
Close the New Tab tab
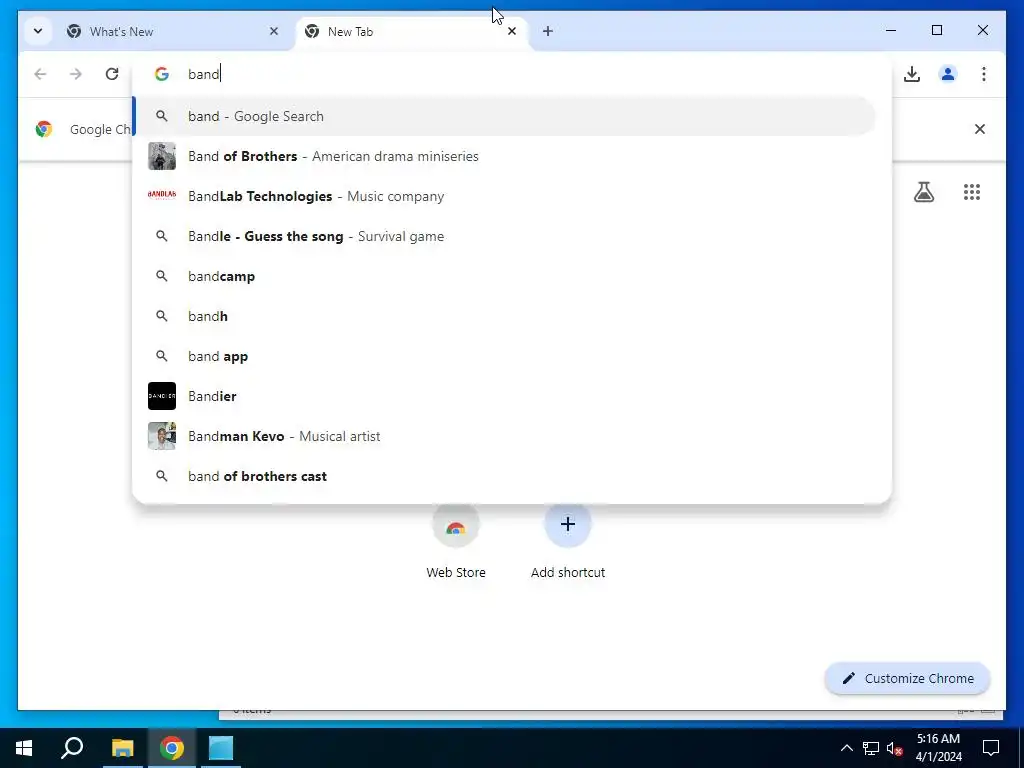coord(512,31)
